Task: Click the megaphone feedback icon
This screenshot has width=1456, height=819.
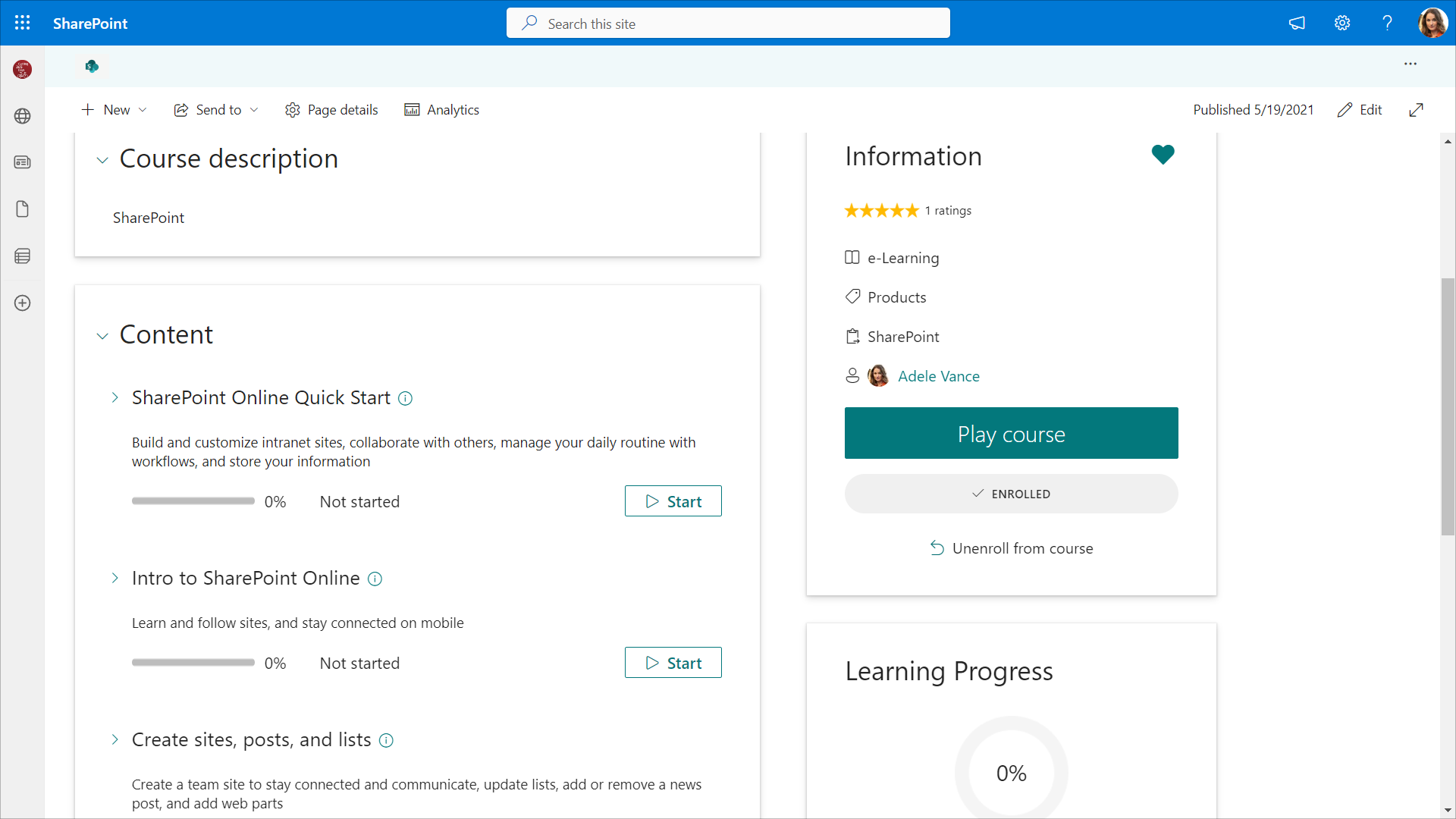Action: click(1297, 23)
